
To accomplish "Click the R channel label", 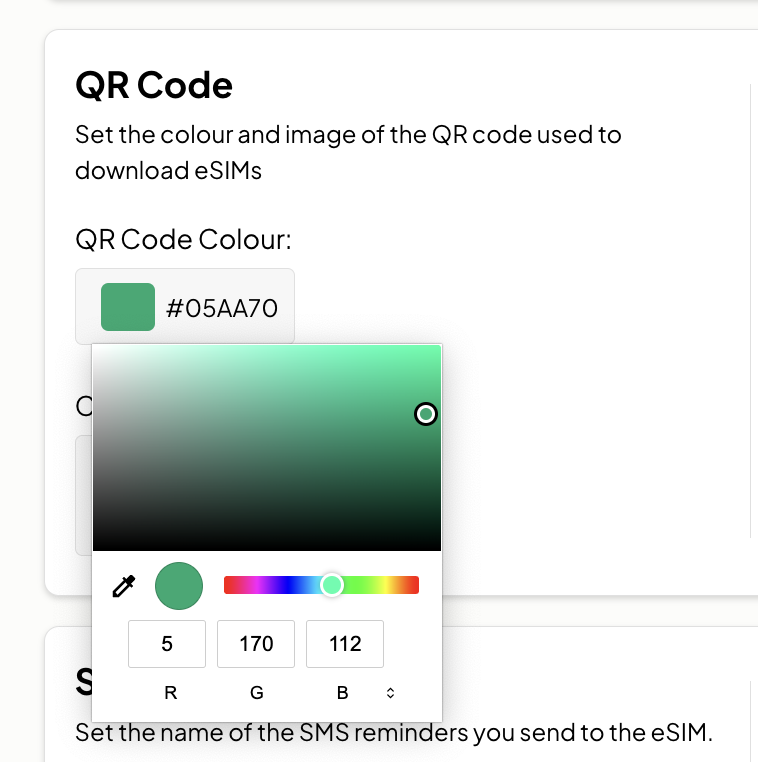I will pos(171,693).
